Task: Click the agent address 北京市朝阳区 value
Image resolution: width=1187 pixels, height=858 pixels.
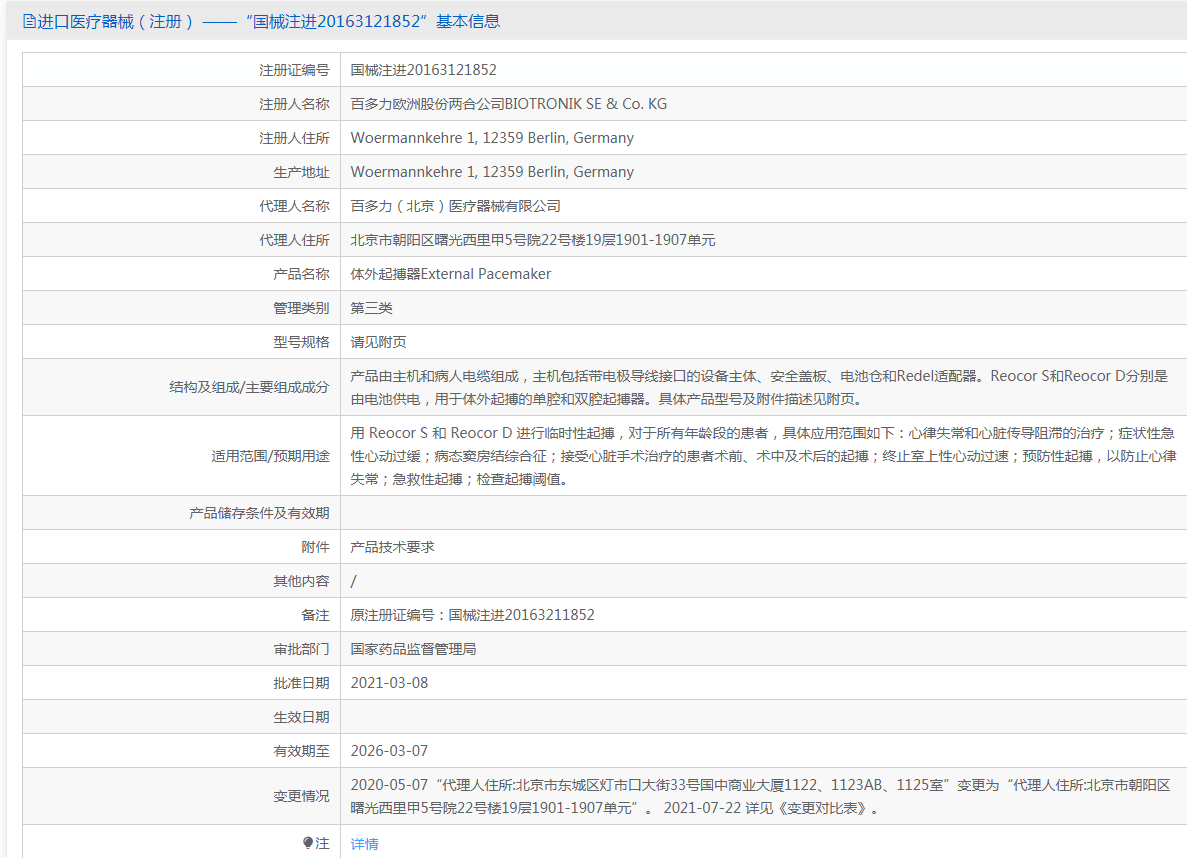Action: coord(532,240)
